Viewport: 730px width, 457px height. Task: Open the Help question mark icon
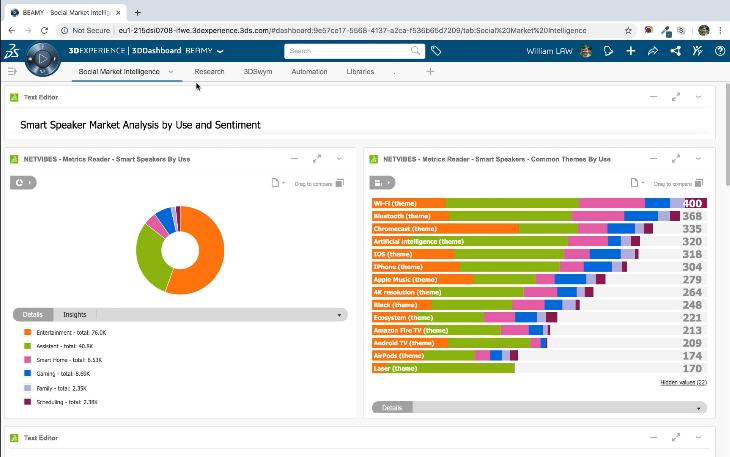719,51
